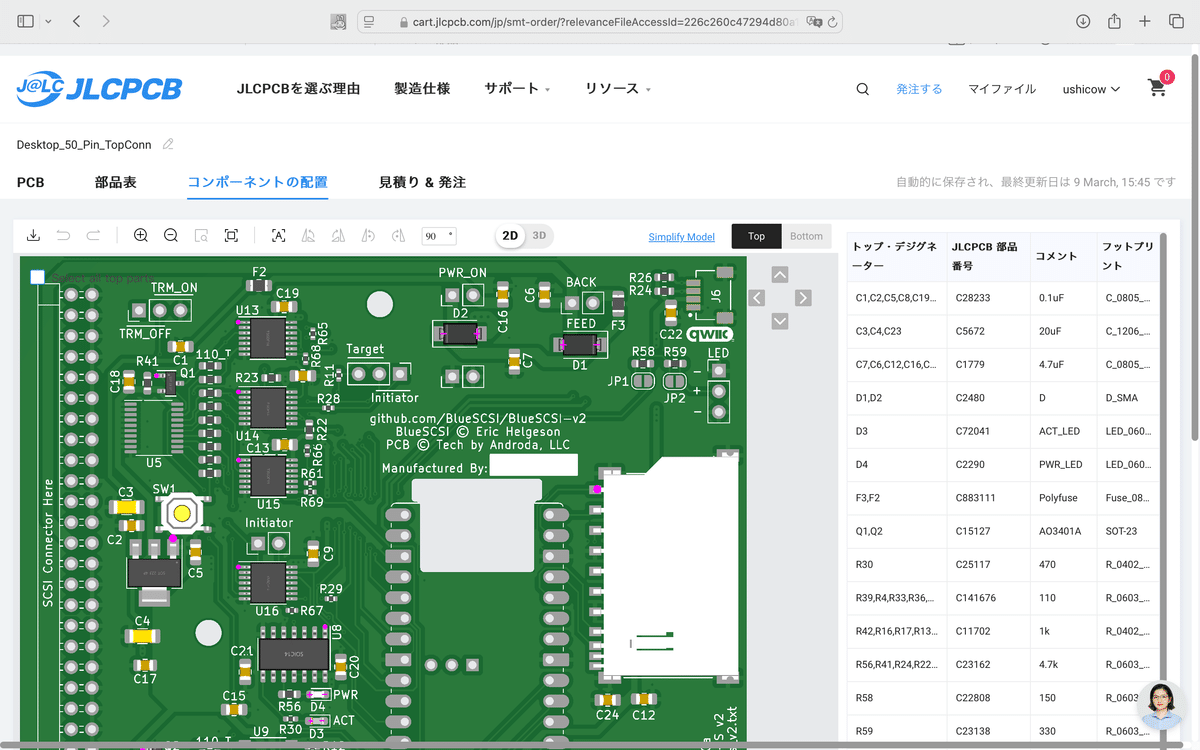This screenshot has width=1200, height=750.
Task: Select the Q1,Q2 AO3401A row
Action: (1003, 531)
